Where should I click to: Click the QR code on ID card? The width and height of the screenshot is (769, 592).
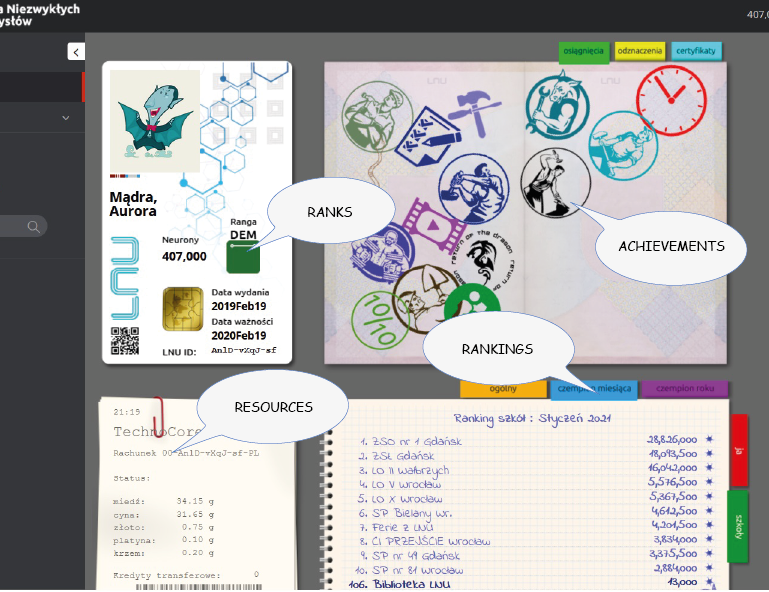(x=124, y=341)
